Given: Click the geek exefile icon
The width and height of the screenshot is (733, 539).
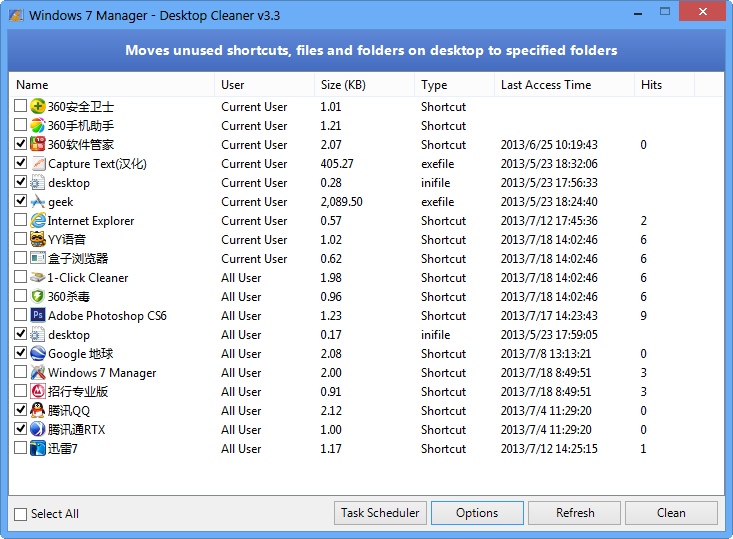Looking at the screenshot, I should tap(38, 202).
